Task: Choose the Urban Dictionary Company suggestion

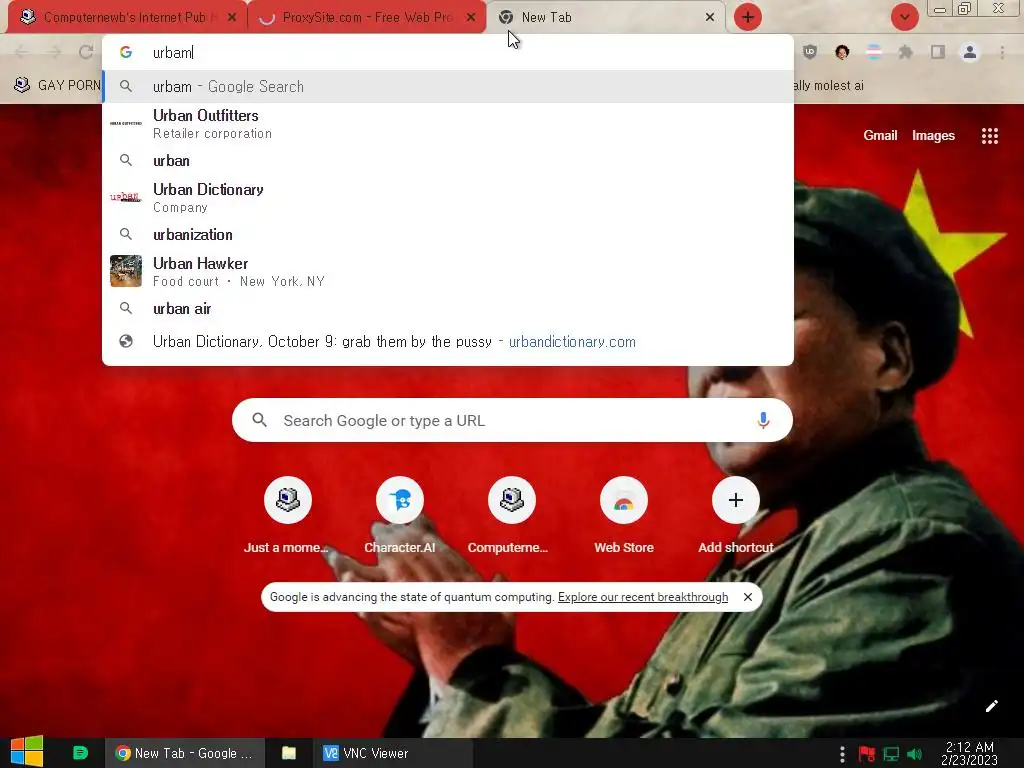Action: click(448, 197)
